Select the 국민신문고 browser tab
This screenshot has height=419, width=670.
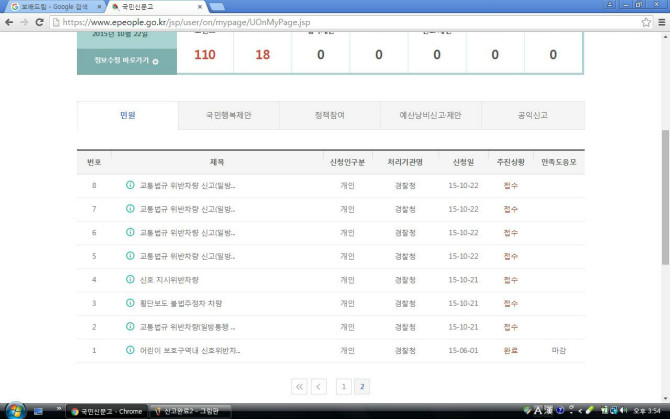[156, 7]
